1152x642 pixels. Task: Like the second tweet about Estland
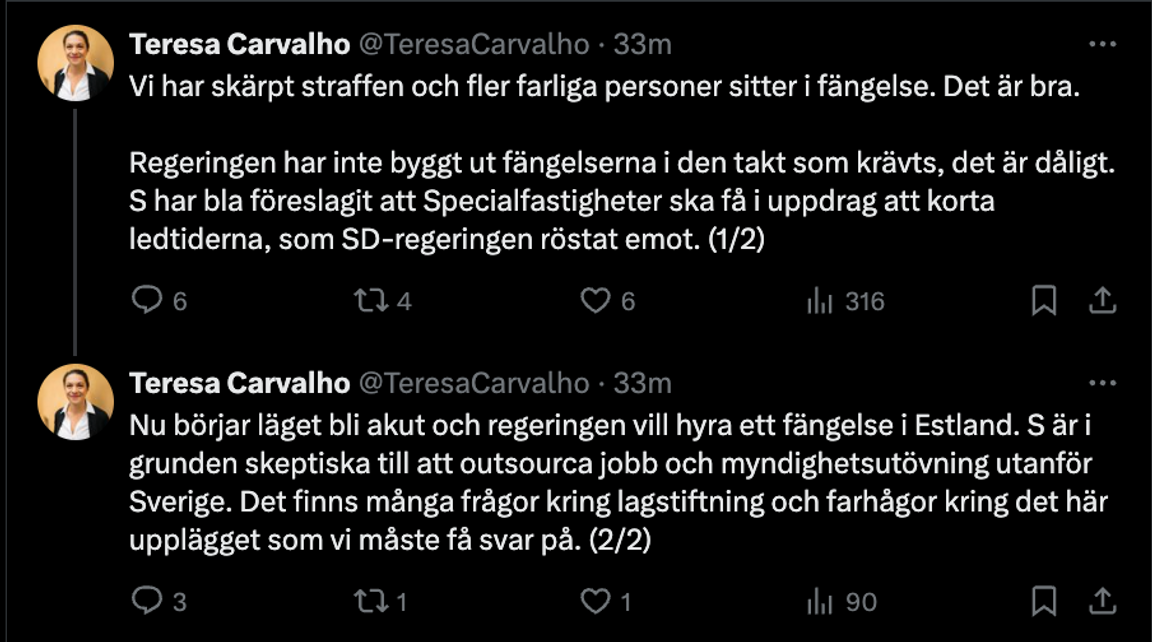(596, 601)
